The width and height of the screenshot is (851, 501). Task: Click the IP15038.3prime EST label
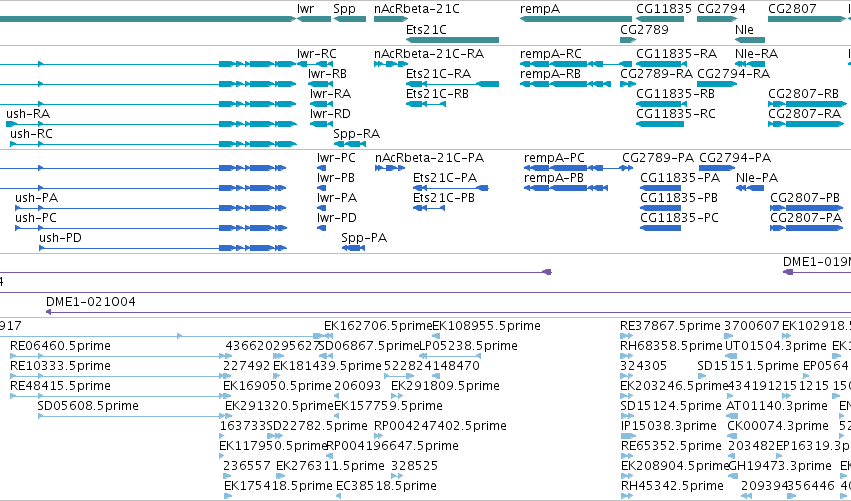[x=669, y=426]
